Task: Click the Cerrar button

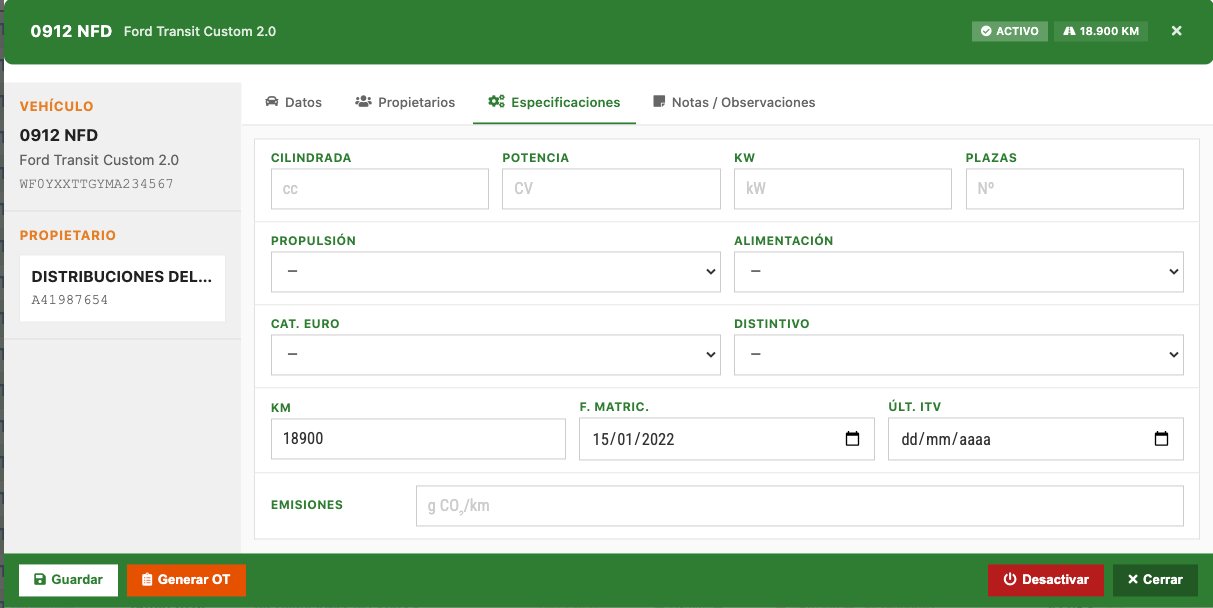Action: (x=1155, y=580)
